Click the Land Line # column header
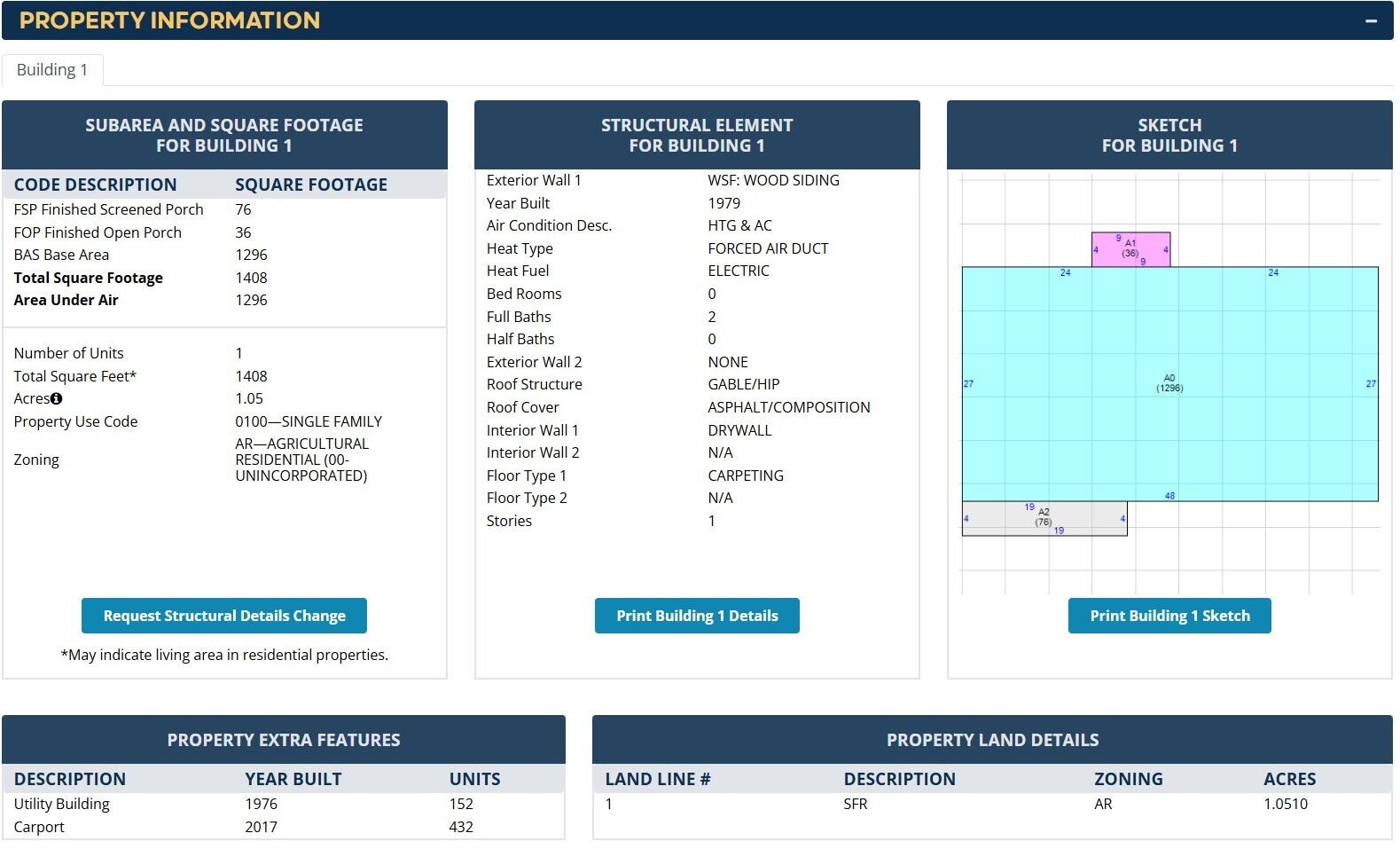The image size is (1400, 849). pyautogui.click(x=657, y=779)
